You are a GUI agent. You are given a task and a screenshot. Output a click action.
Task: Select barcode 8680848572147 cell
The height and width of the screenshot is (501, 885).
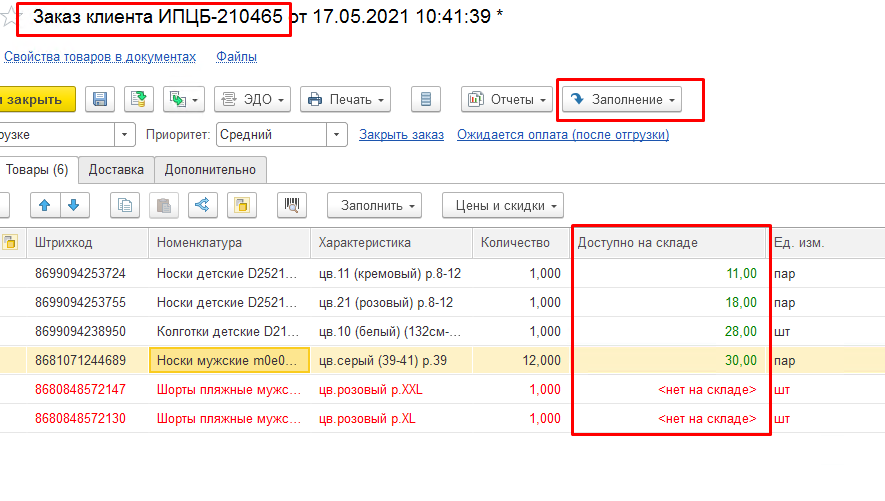click(x=87, y=390)
